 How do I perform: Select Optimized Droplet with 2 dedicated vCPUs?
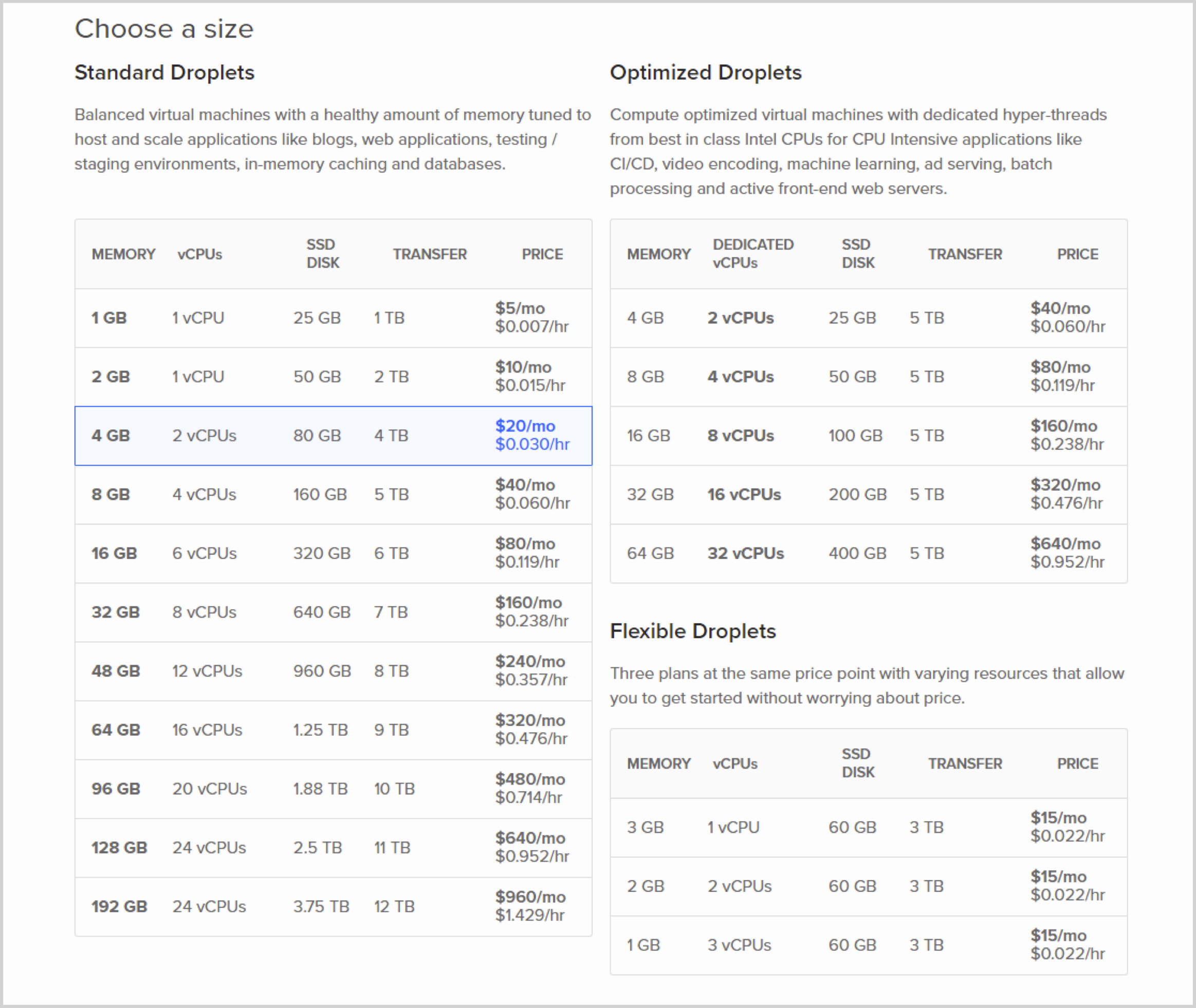pos(869,318)
